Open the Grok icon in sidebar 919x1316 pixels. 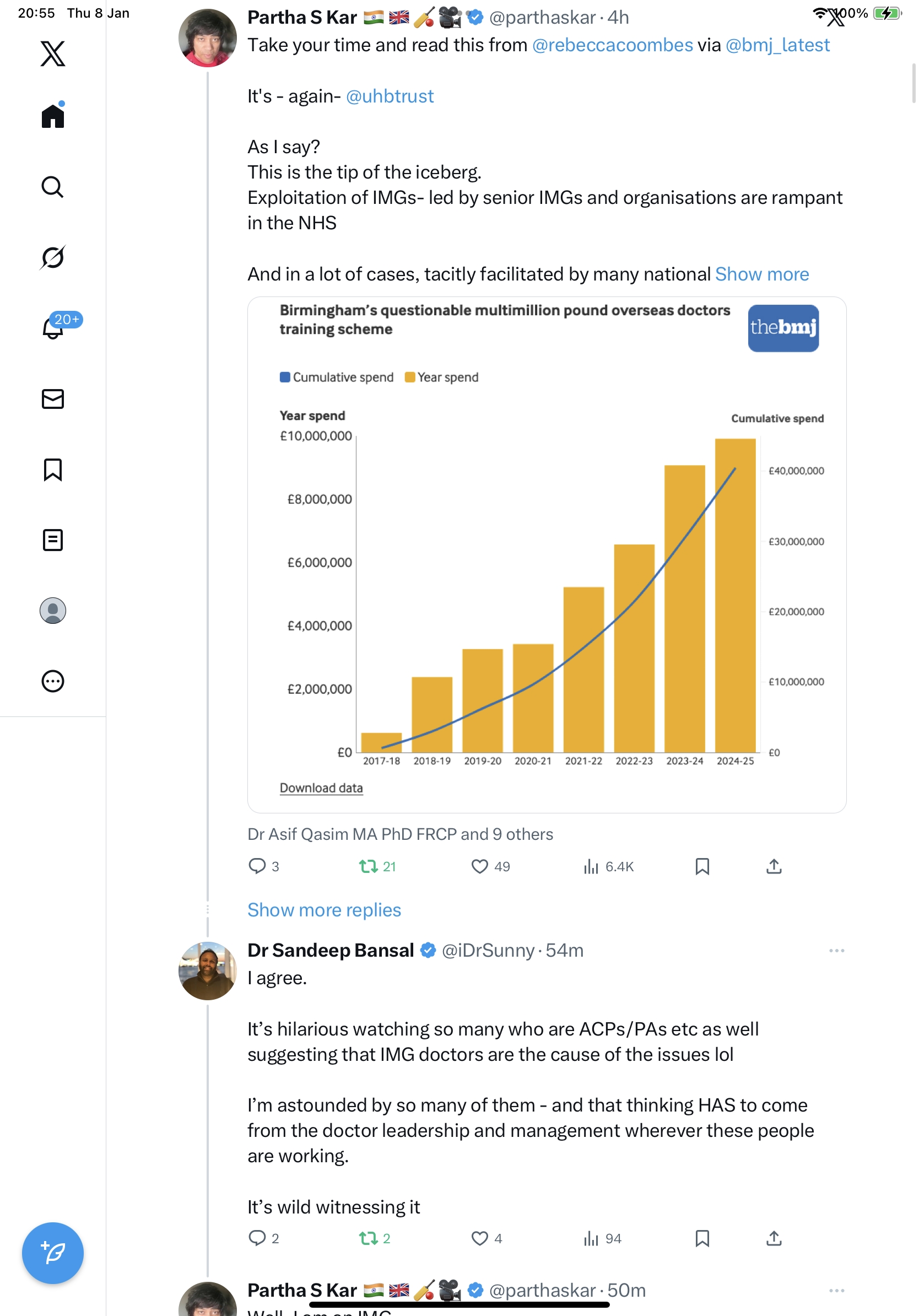(x=53, y=257)
